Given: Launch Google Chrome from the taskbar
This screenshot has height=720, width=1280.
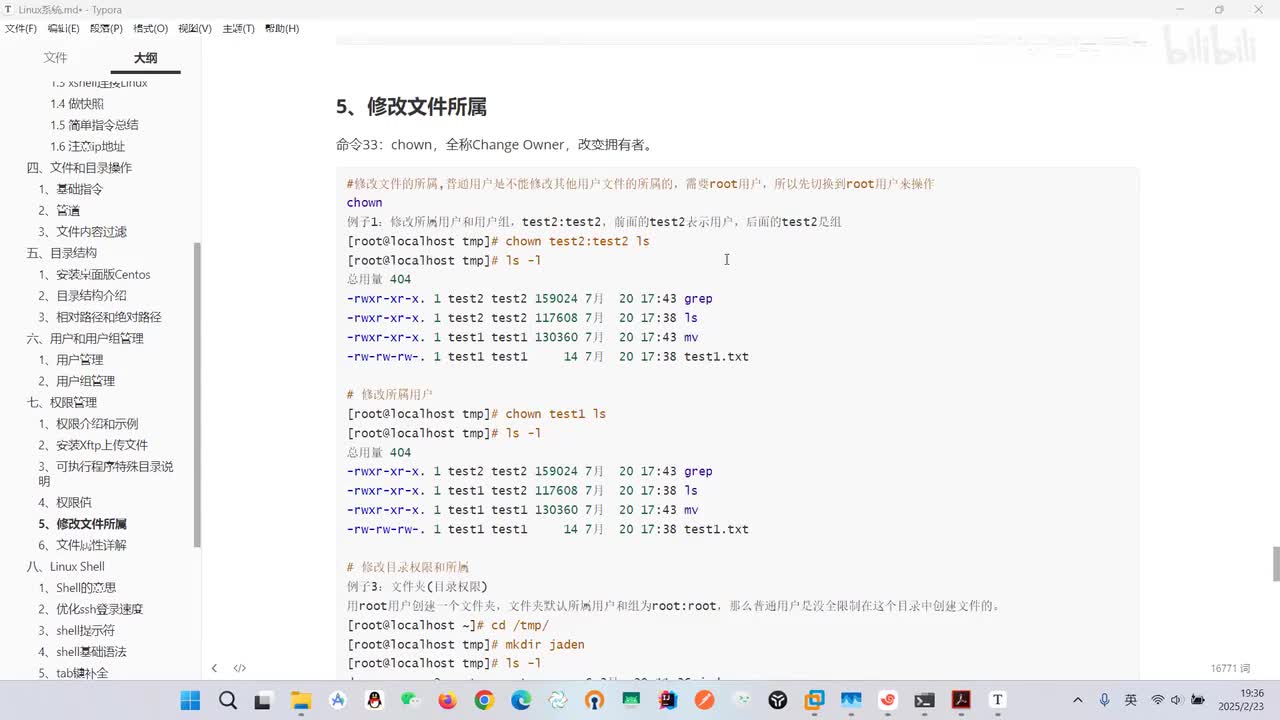Looking at the screenshot, I should [x=484, y=700].
